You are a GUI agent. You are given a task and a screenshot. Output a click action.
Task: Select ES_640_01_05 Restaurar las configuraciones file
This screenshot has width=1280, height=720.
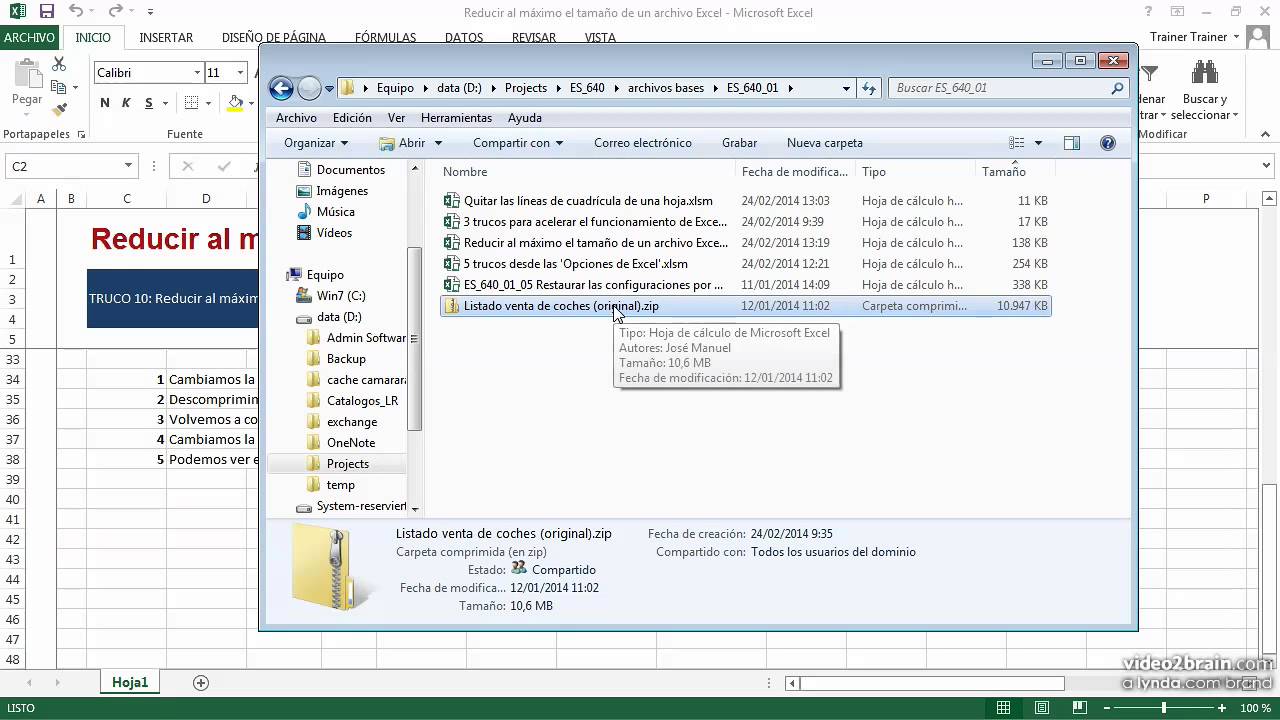pyautogui.click(x=593, y=285)
